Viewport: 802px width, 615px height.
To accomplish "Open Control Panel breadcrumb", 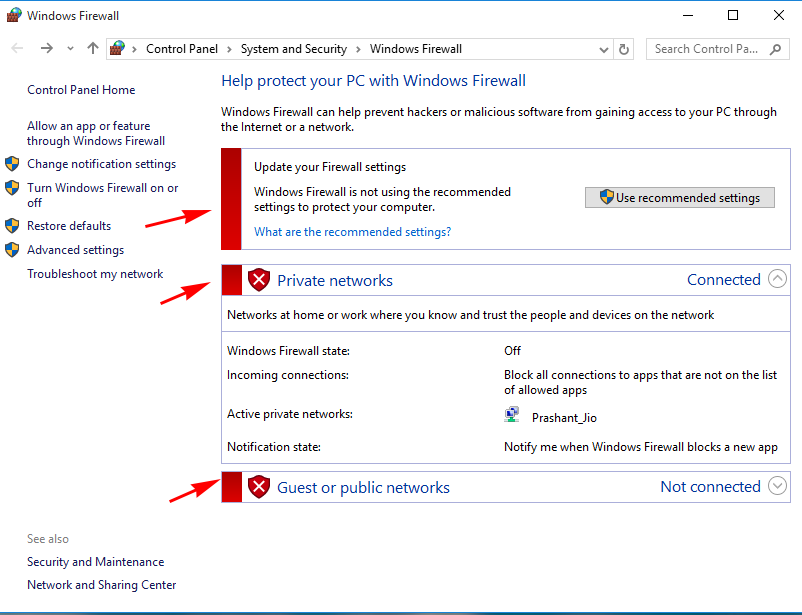I will [182, 49].
